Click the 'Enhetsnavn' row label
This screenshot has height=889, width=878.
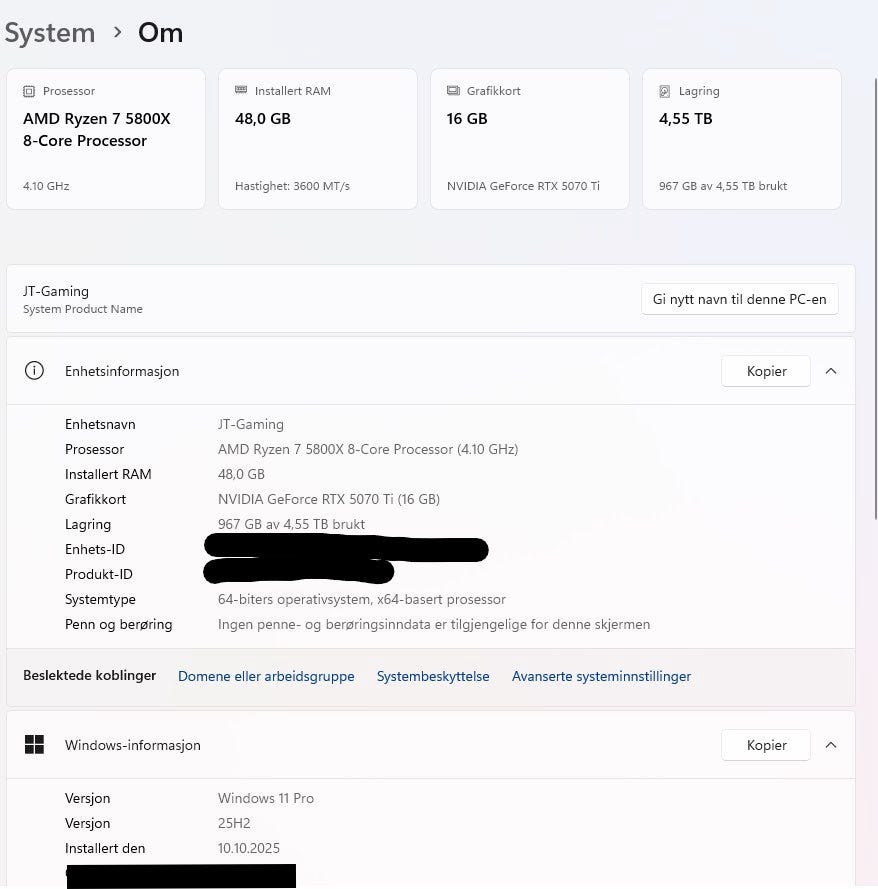100,424
